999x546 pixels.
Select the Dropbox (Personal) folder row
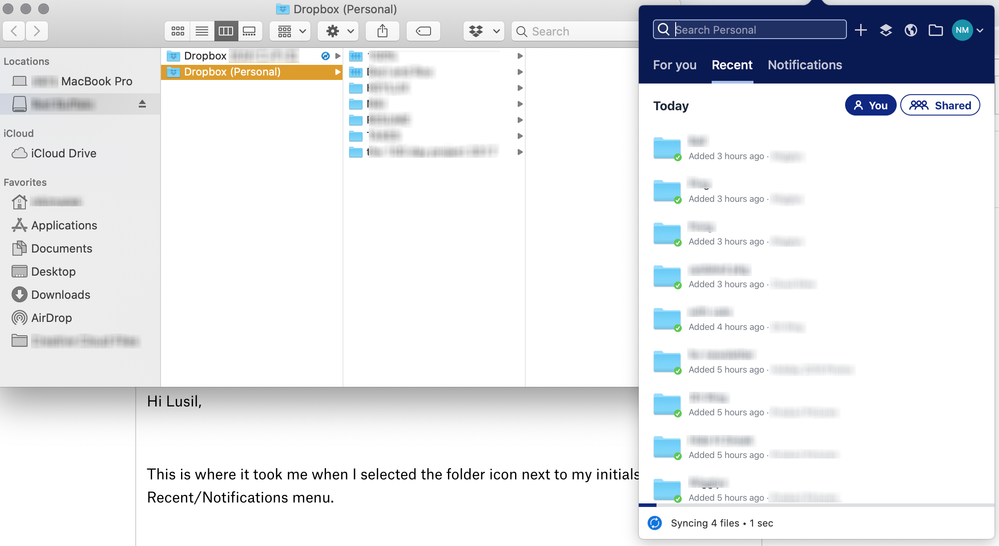(x=252, y=72)
